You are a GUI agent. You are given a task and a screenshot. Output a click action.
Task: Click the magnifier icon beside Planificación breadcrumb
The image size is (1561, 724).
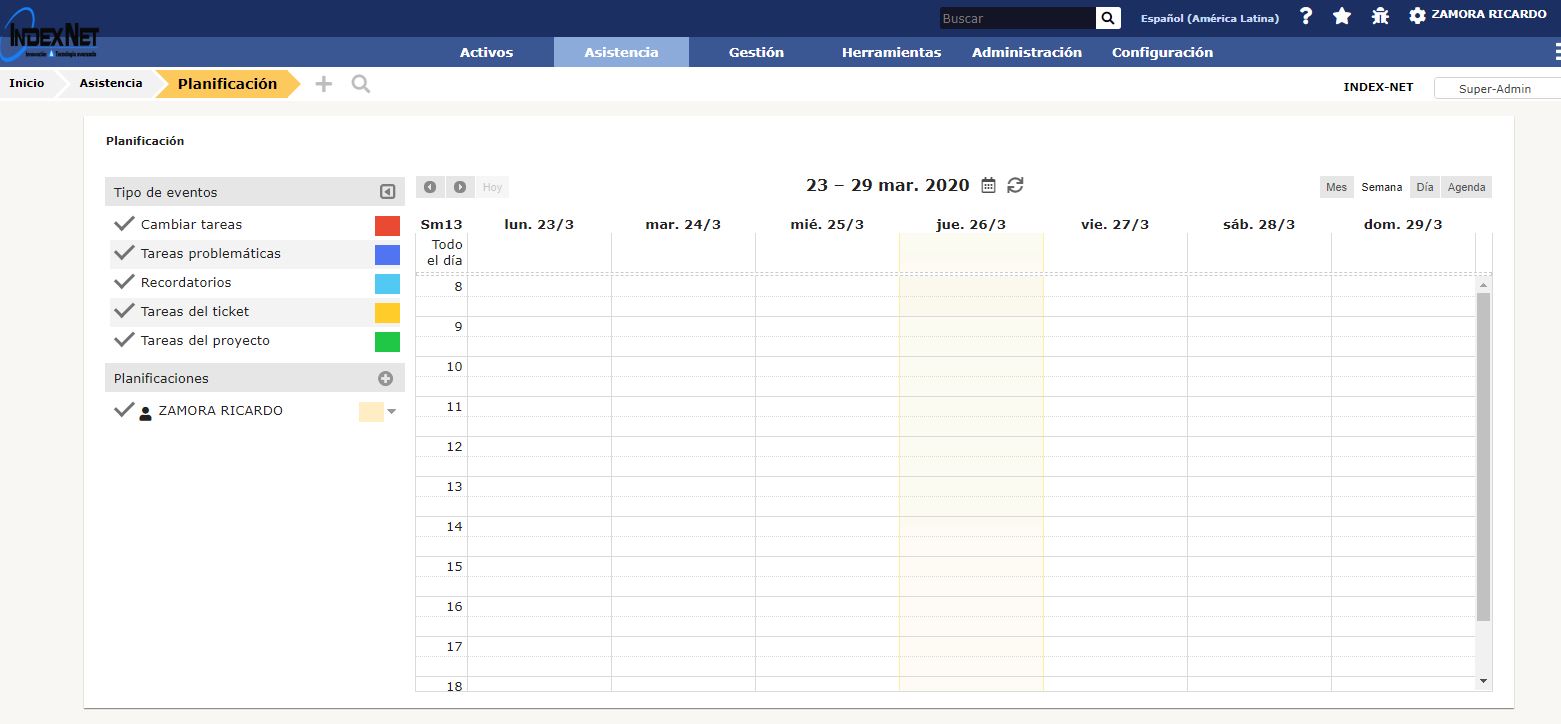pyautogui.click(x=361, y=85)
